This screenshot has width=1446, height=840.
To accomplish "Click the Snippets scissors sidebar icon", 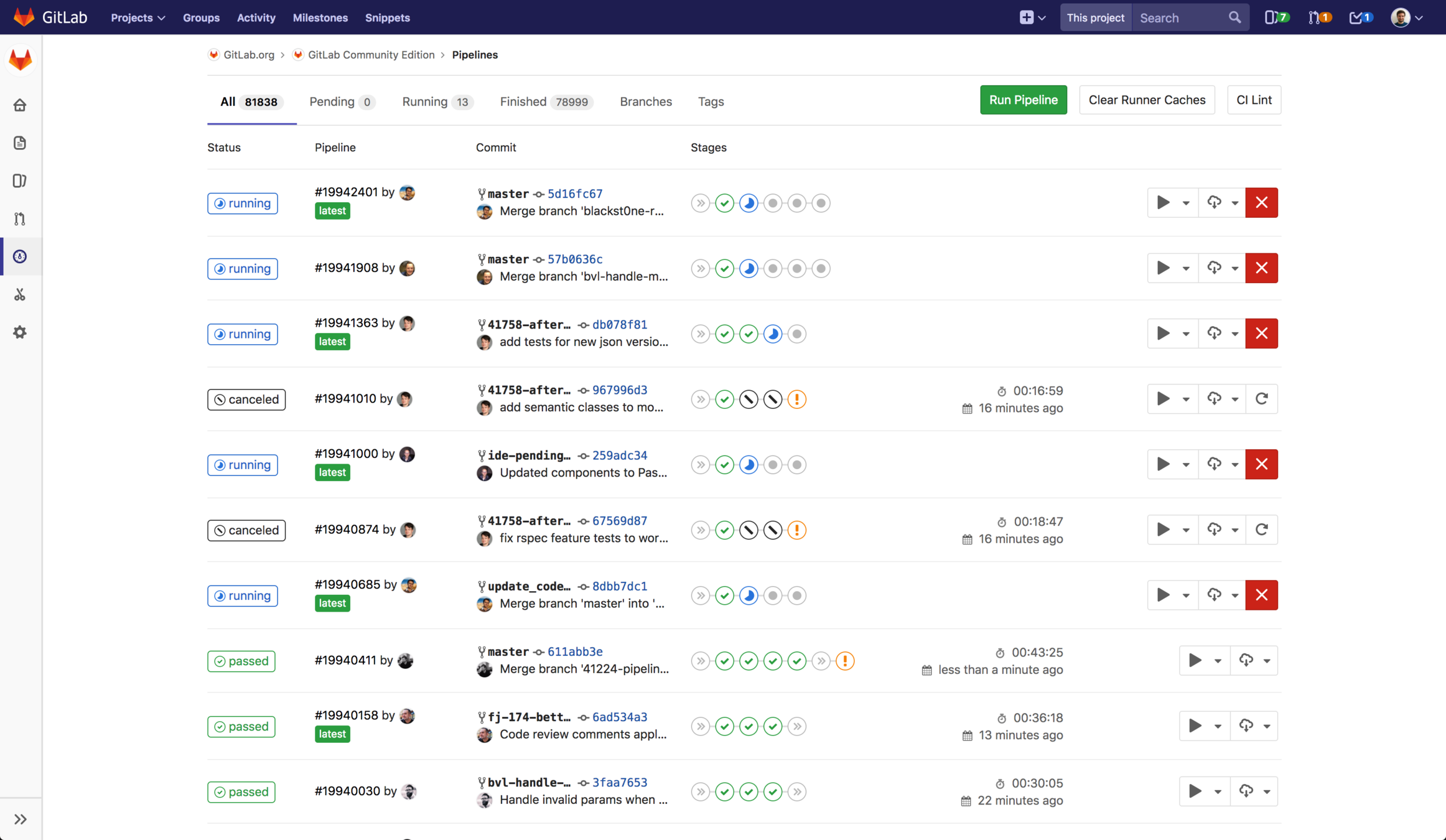I will [20, 294].
